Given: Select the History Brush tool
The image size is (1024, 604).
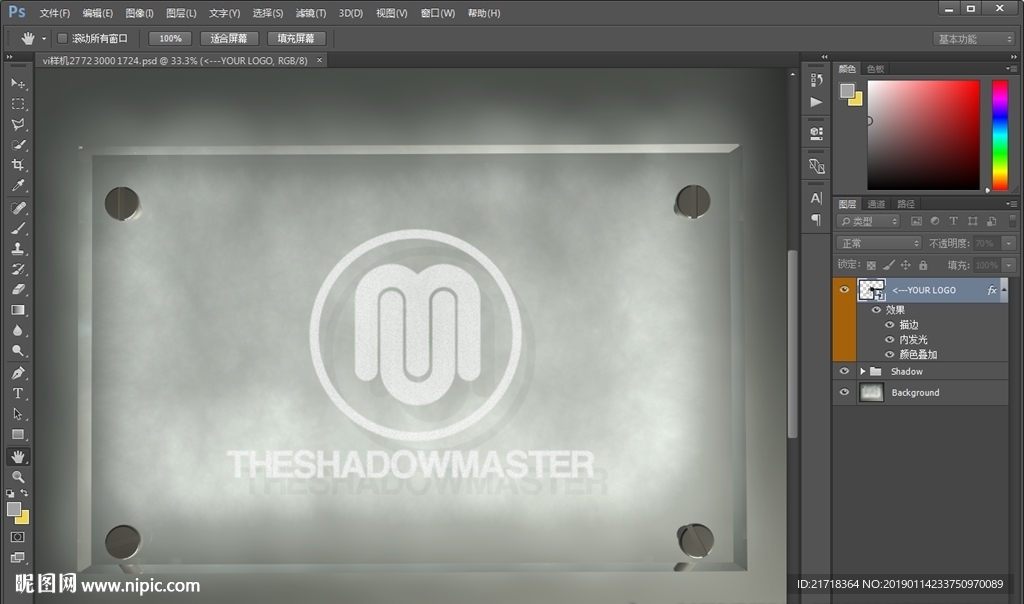Looking at the screenshot, I should pyautogui.click(x=18, y=269).
